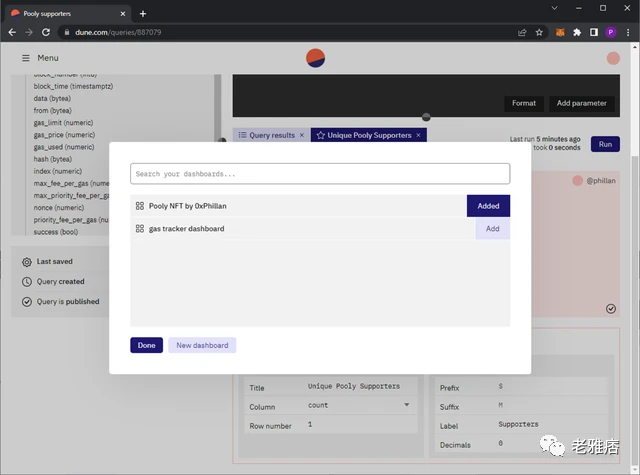
Task: Click nonce (numeric) column
Action: click(x=59, y=208)
